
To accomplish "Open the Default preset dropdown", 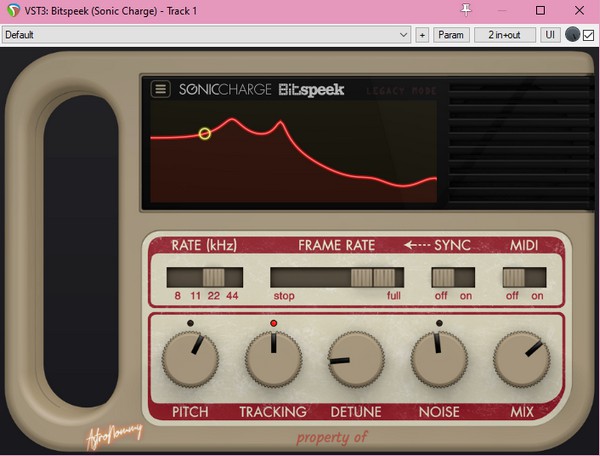I will tap(207, 35).
